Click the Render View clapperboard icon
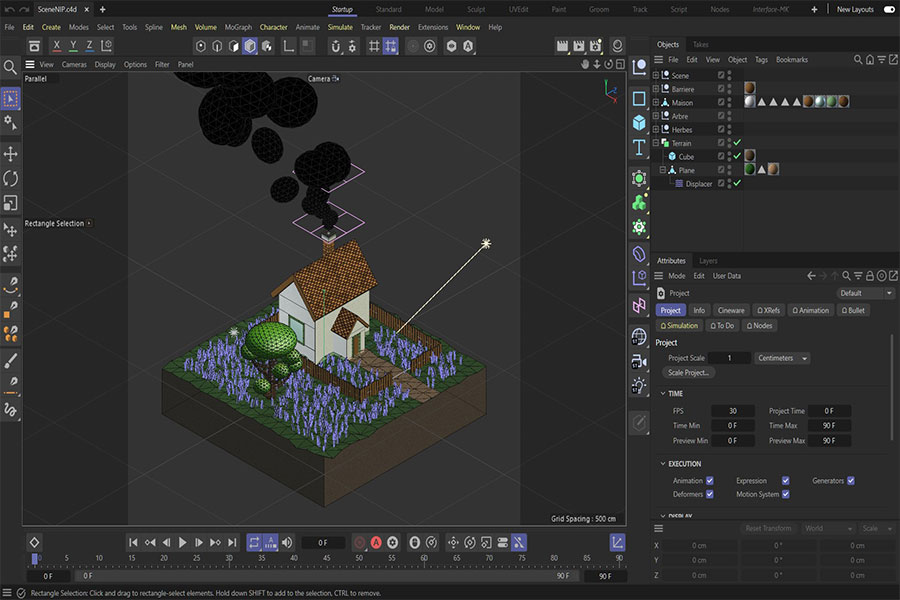 click(562, 46)
